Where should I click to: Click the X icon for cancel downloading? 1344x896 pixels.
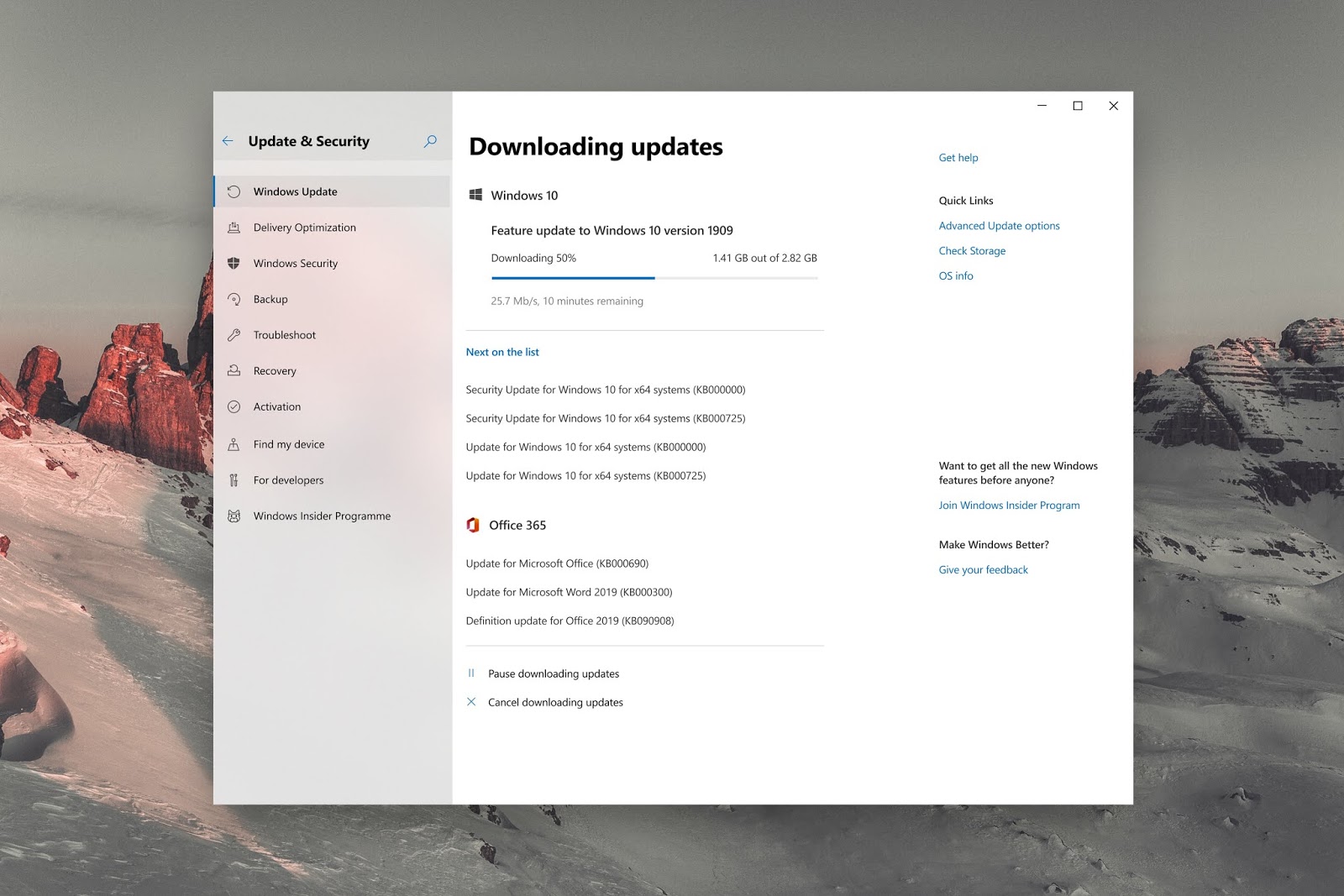(471, 702)
